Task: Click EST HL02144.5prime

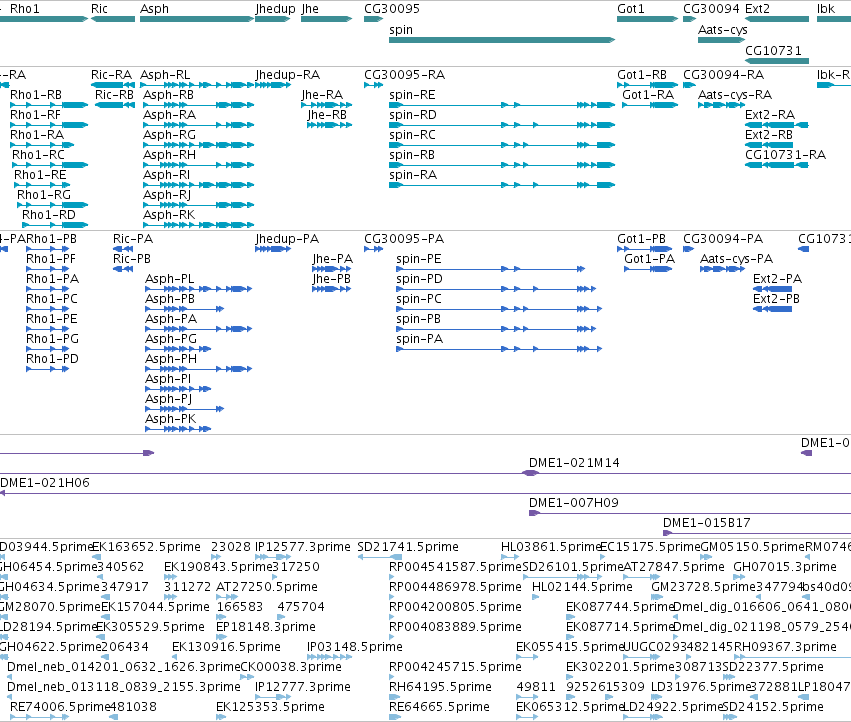Action: (536, 597)
